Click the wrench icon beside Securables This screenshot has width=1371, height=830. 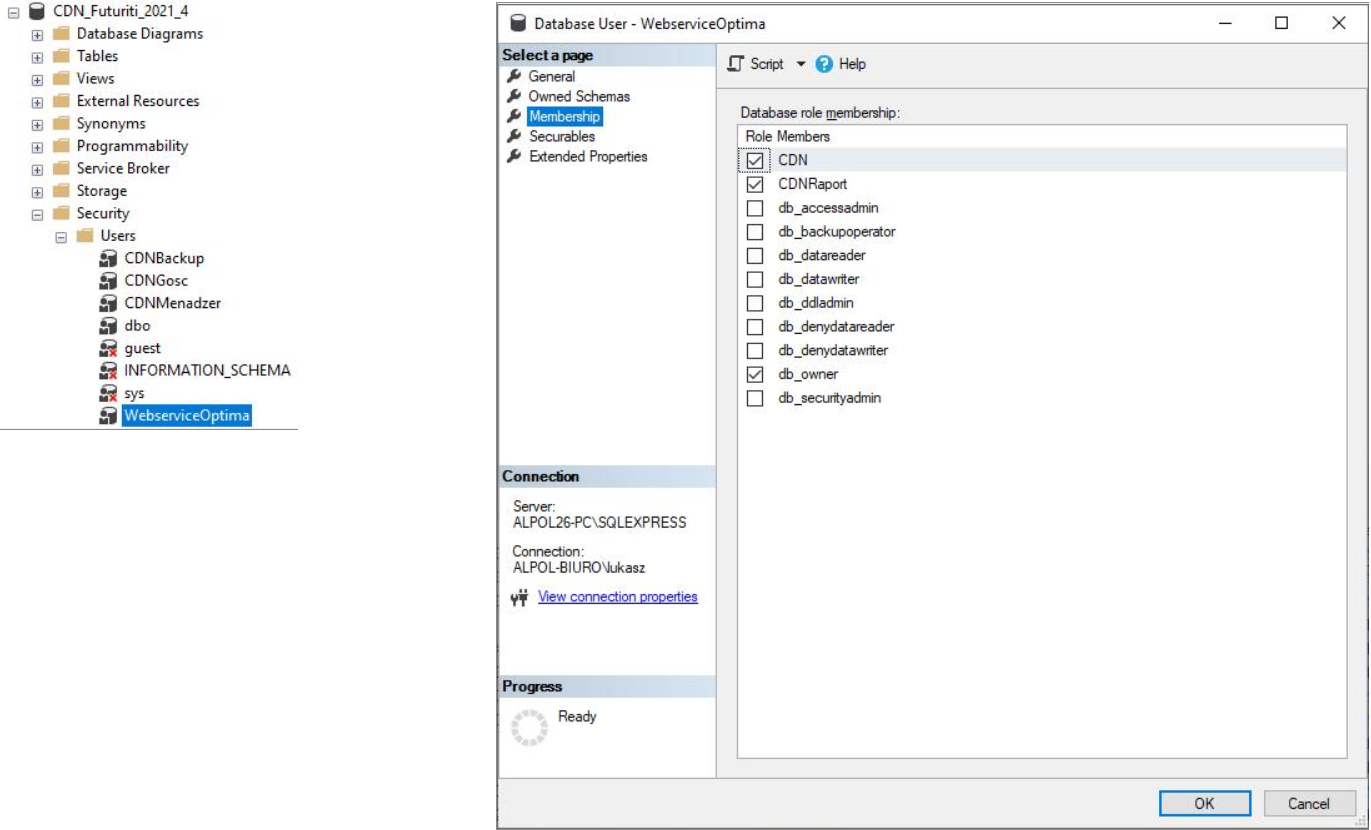pos(515,136)
